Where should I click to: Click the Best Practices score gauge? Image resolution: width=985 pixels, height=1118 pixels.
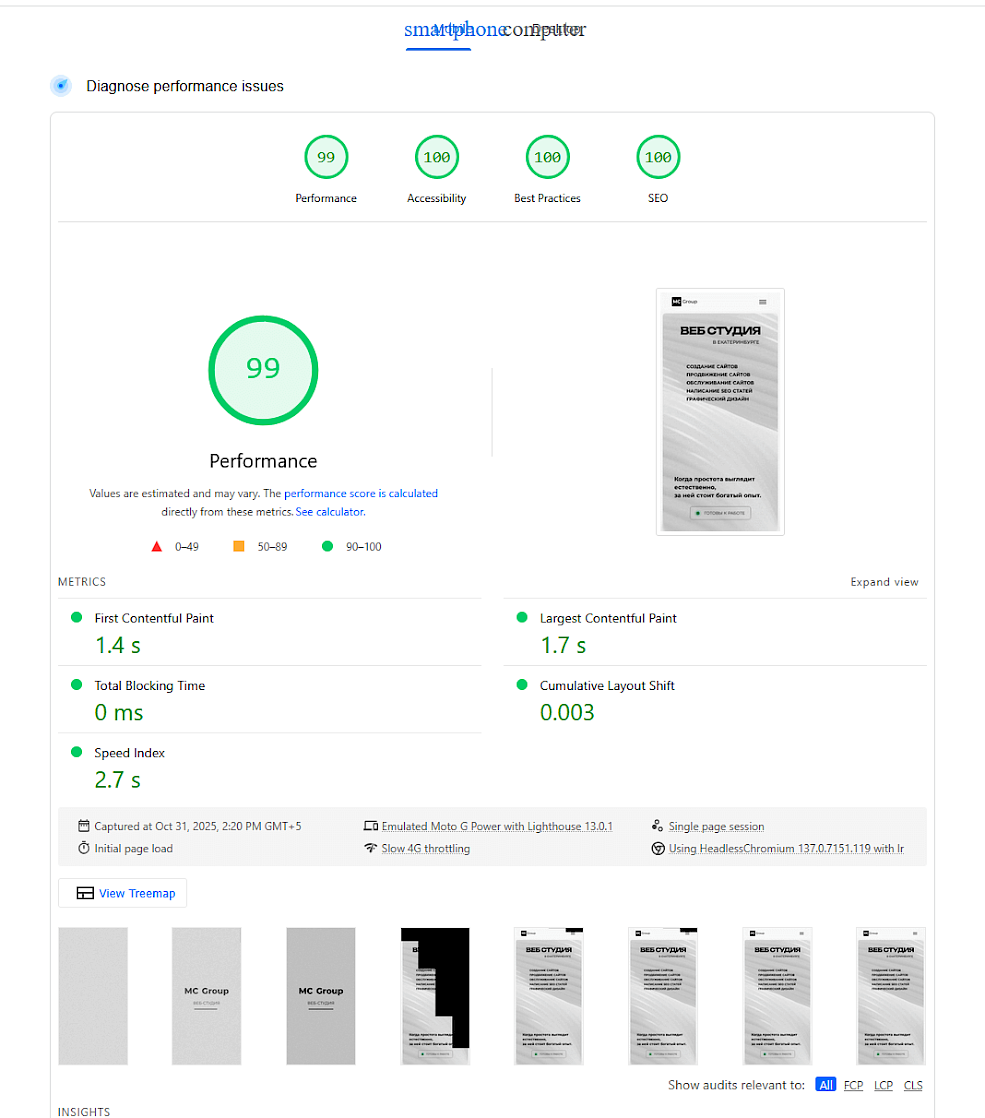(x=547, y=157)
